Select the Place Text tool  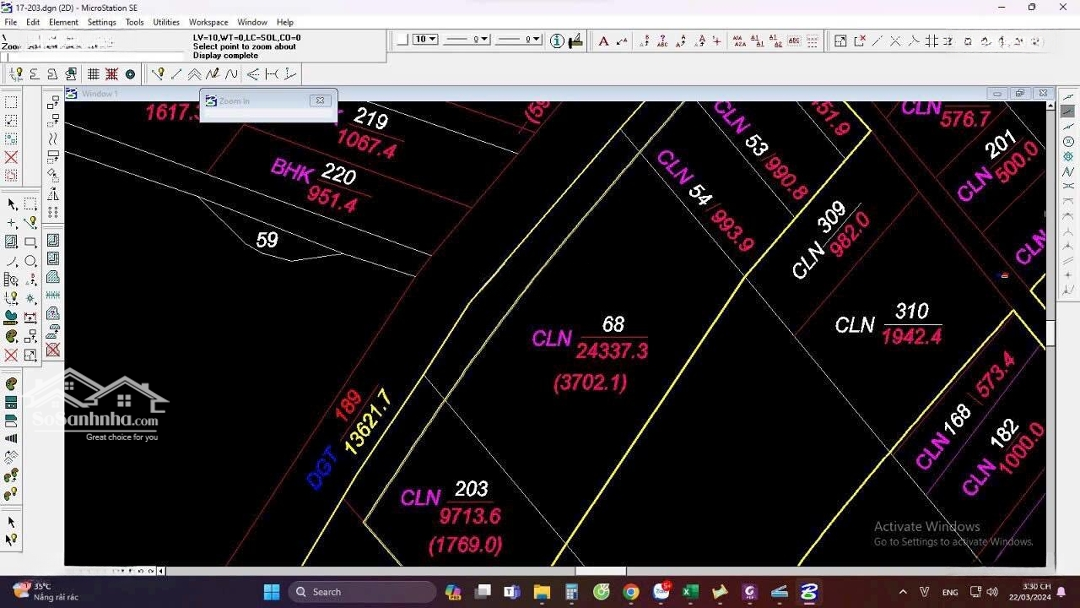pos(603,41)
